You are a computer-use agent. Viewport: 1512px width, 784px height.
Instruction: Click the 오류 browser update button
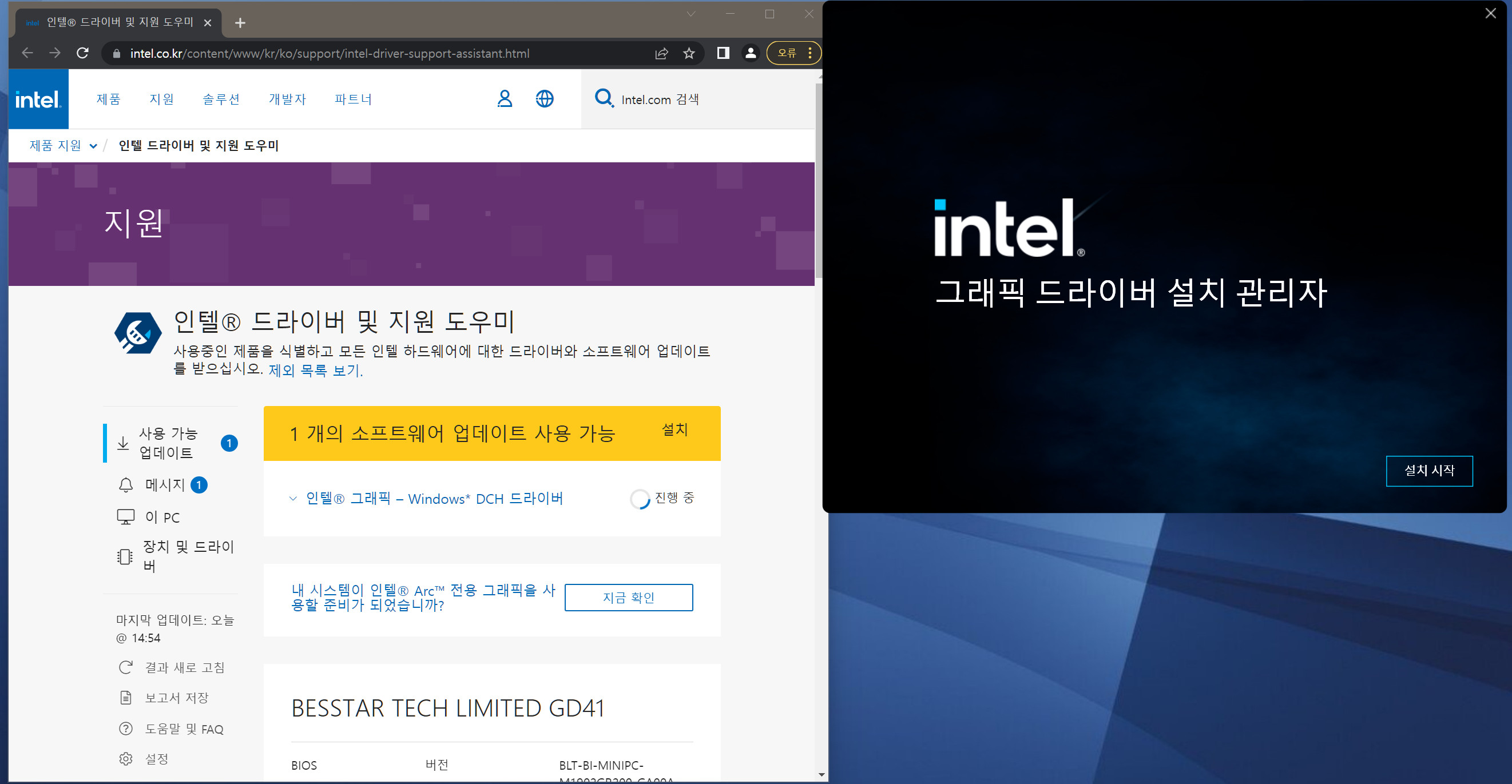pyautogui.click(x=793, y=53)
